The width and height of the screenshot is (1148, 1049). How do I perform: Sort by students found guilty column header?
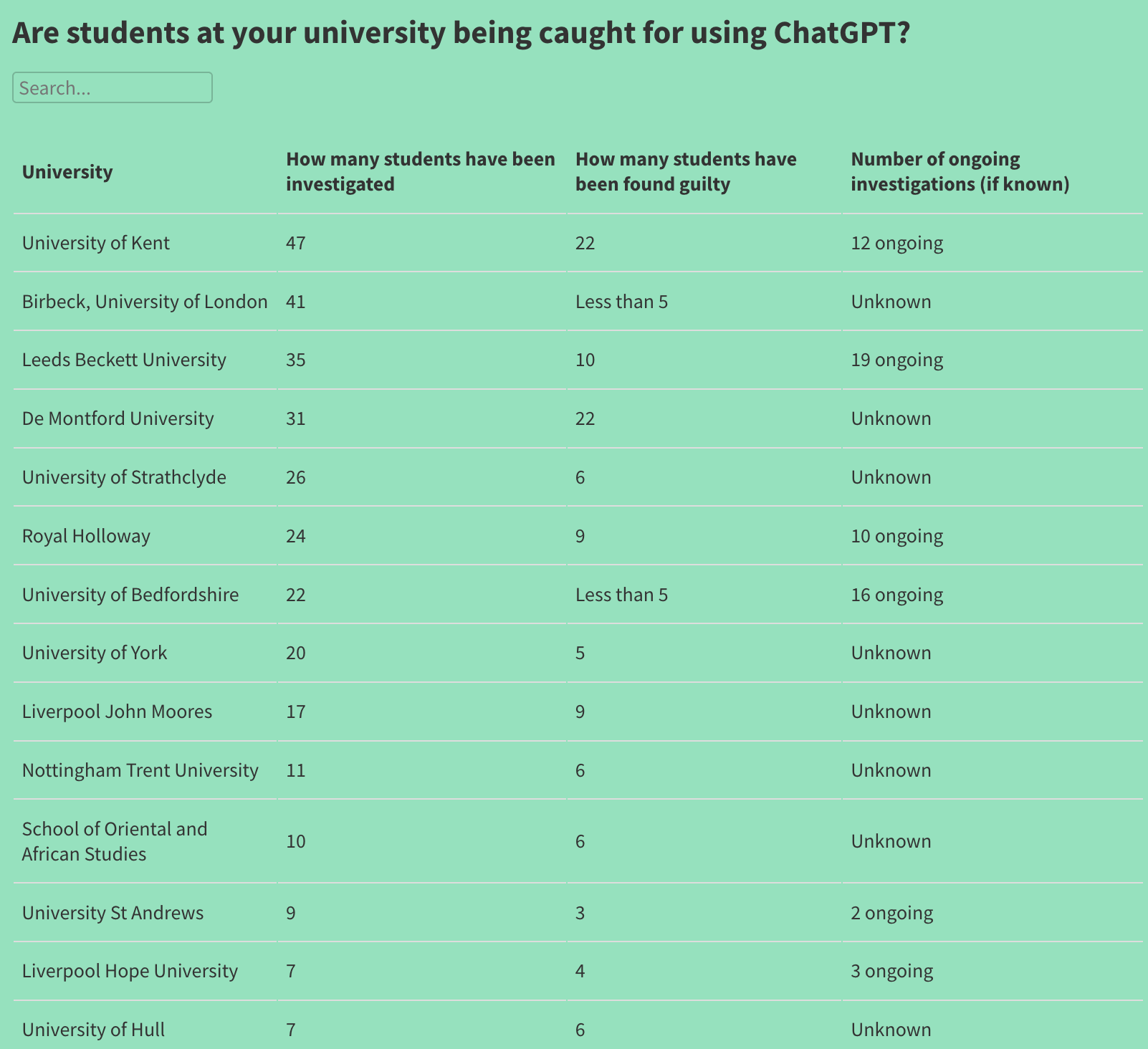[684, 171]
